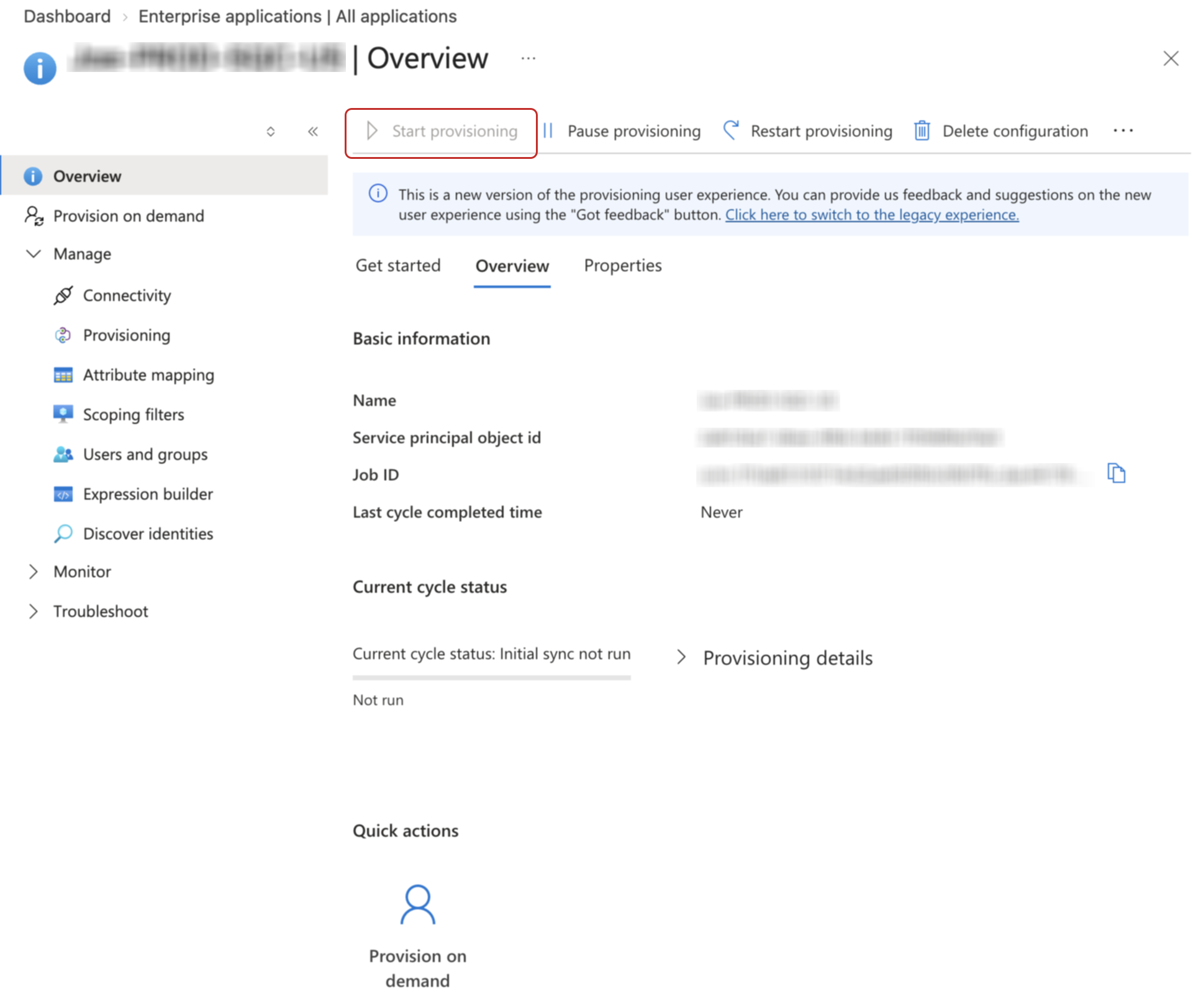Select the Overview tab
1201x1008 pixels.
click(x=512, y=266)
